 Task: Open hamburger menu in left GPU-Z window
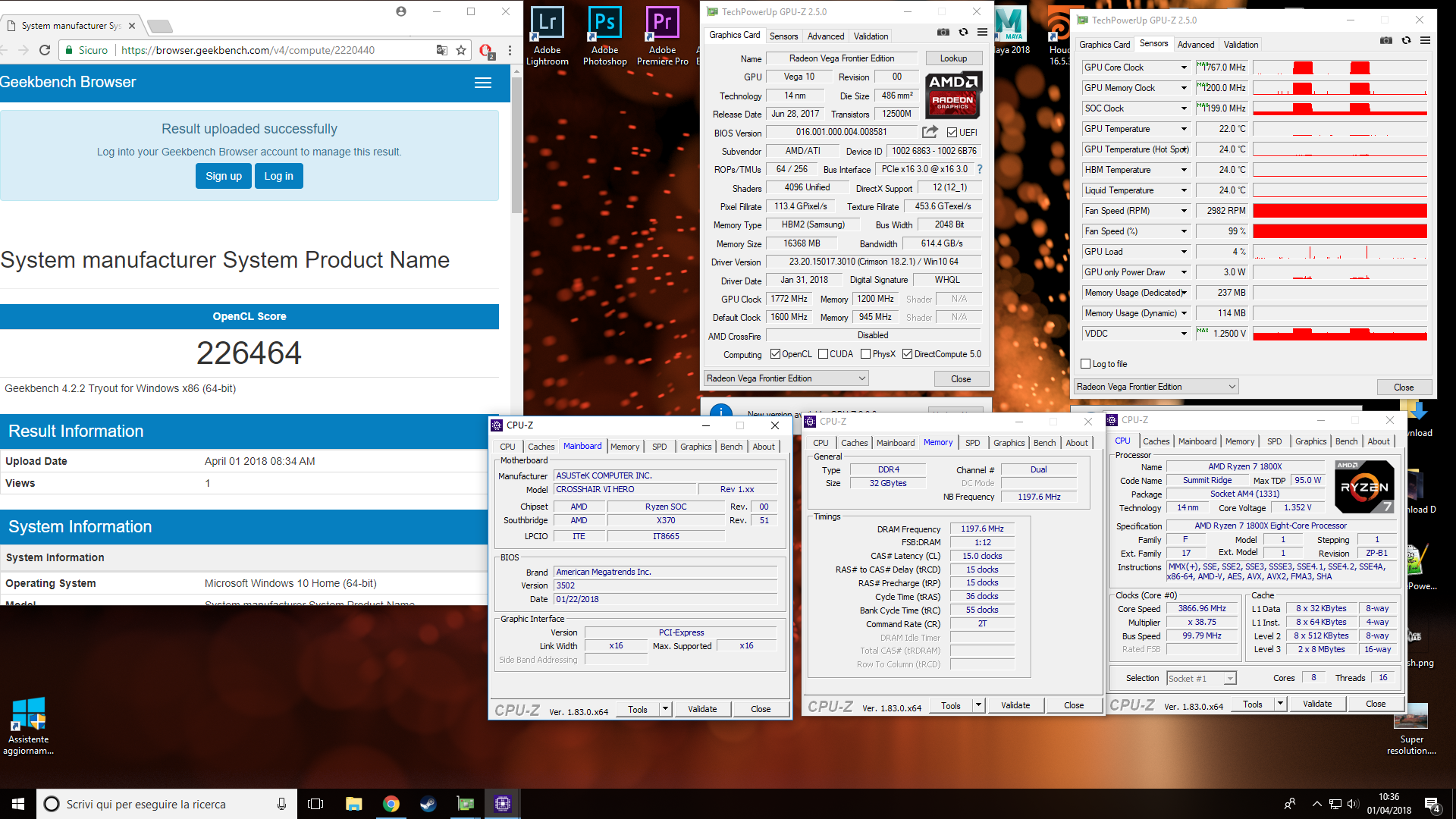982,33
